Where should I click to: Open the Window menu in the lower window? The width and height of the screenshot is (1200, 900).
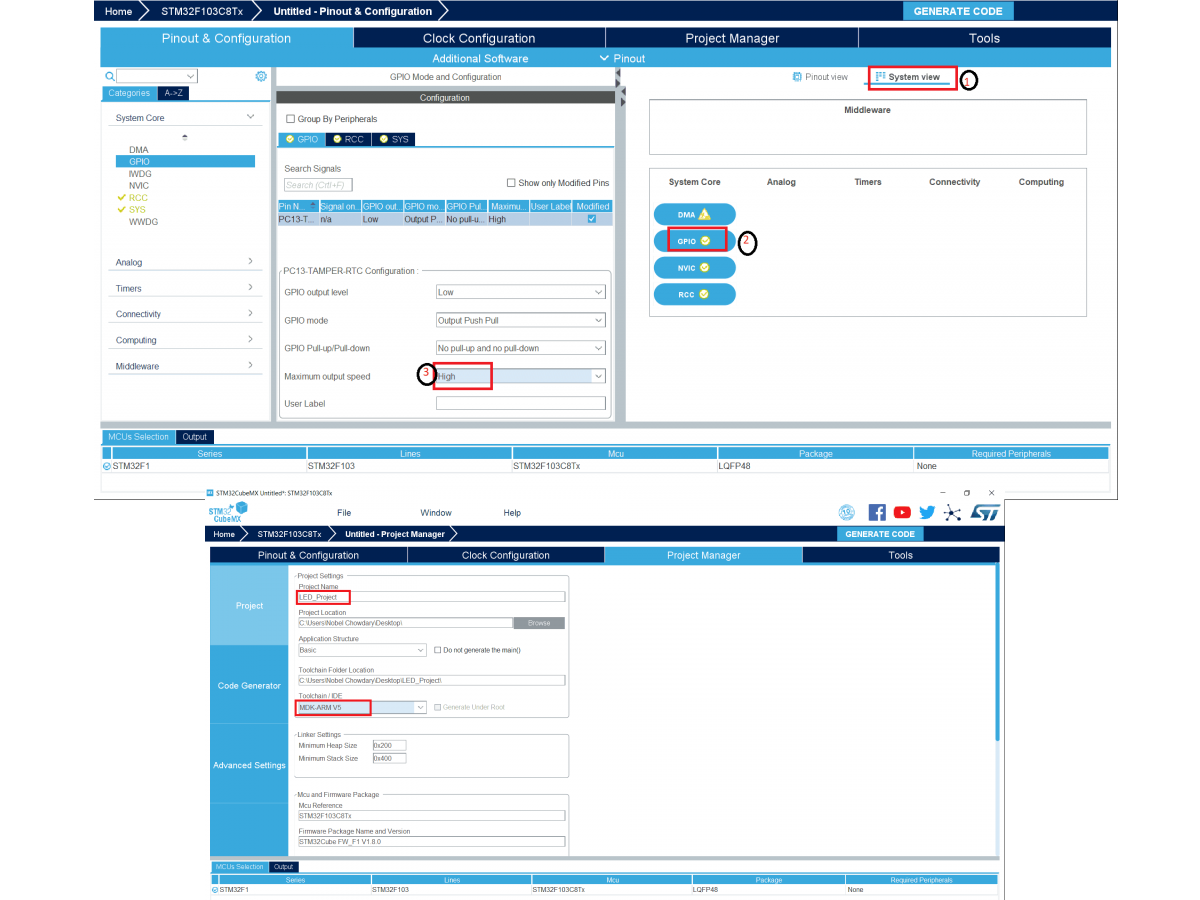[x=436, y=513]
